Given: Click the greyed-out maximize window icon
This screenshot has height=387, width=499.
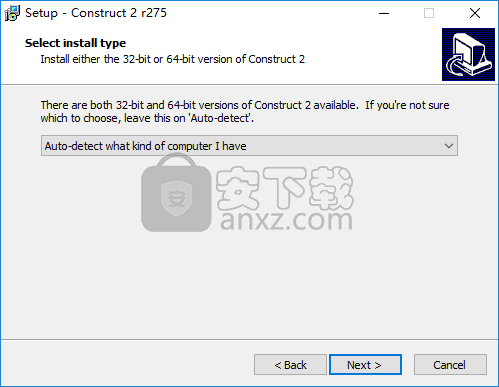Looking at the screenshot, I should click(x=429, y=13).
